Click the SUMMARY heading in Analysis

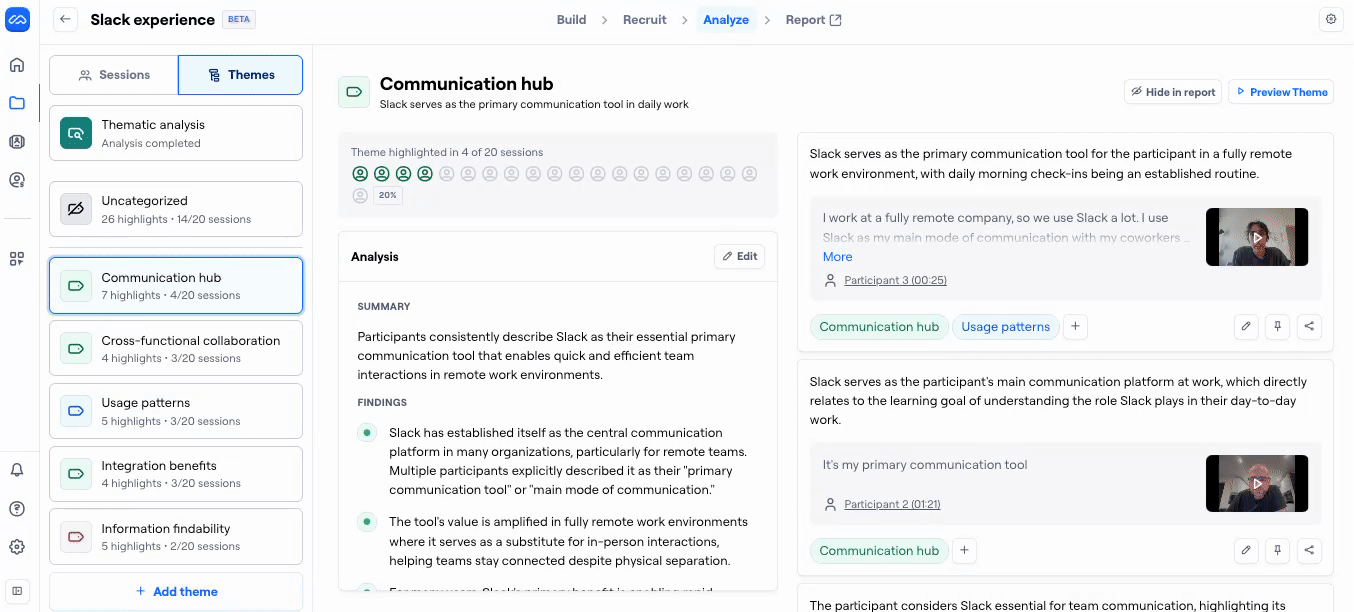click(x=384, y=307)
